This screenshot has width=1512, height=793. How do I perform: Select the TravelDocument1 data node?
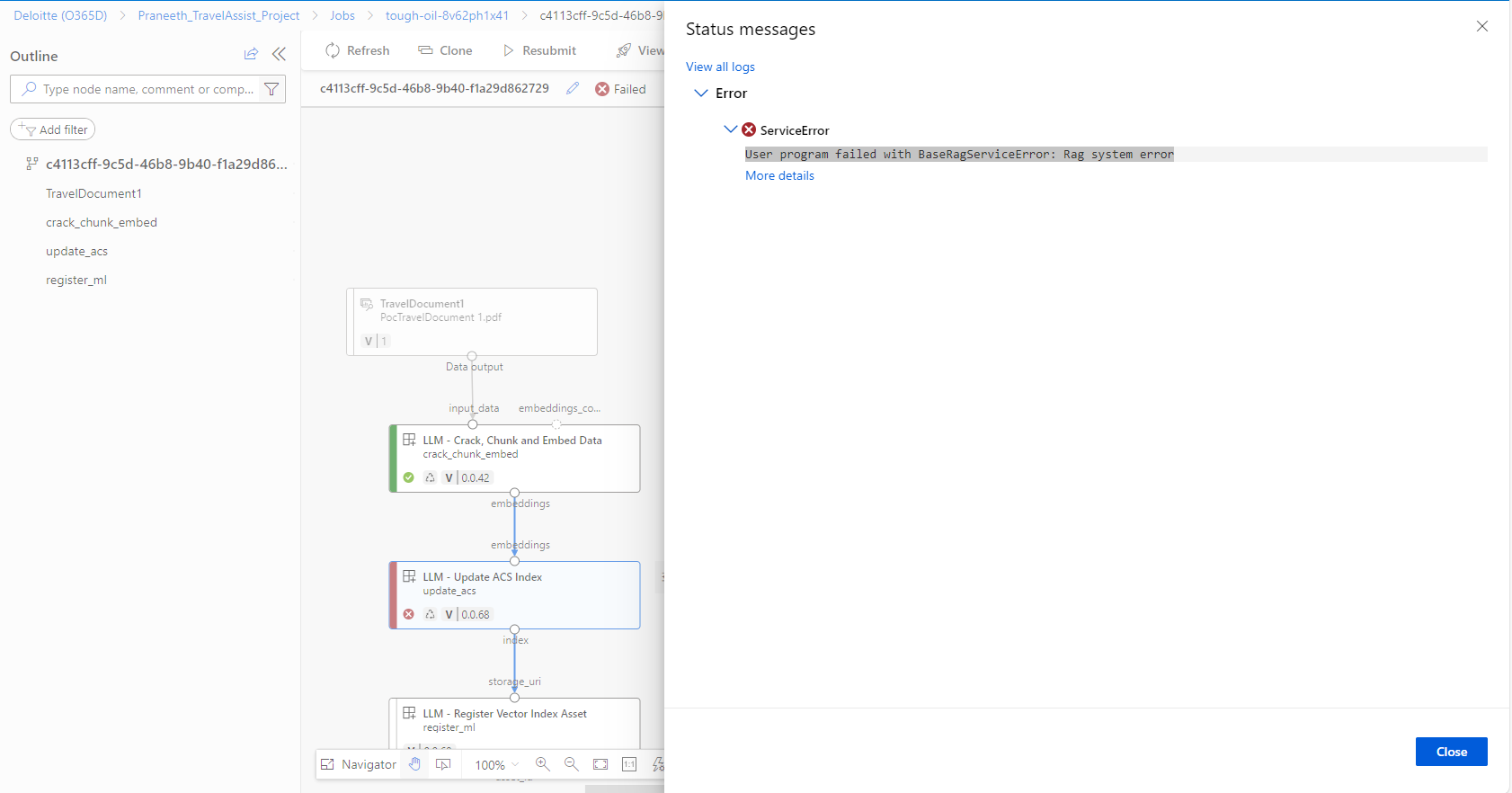pyautogui.click(x=472, y=322)
